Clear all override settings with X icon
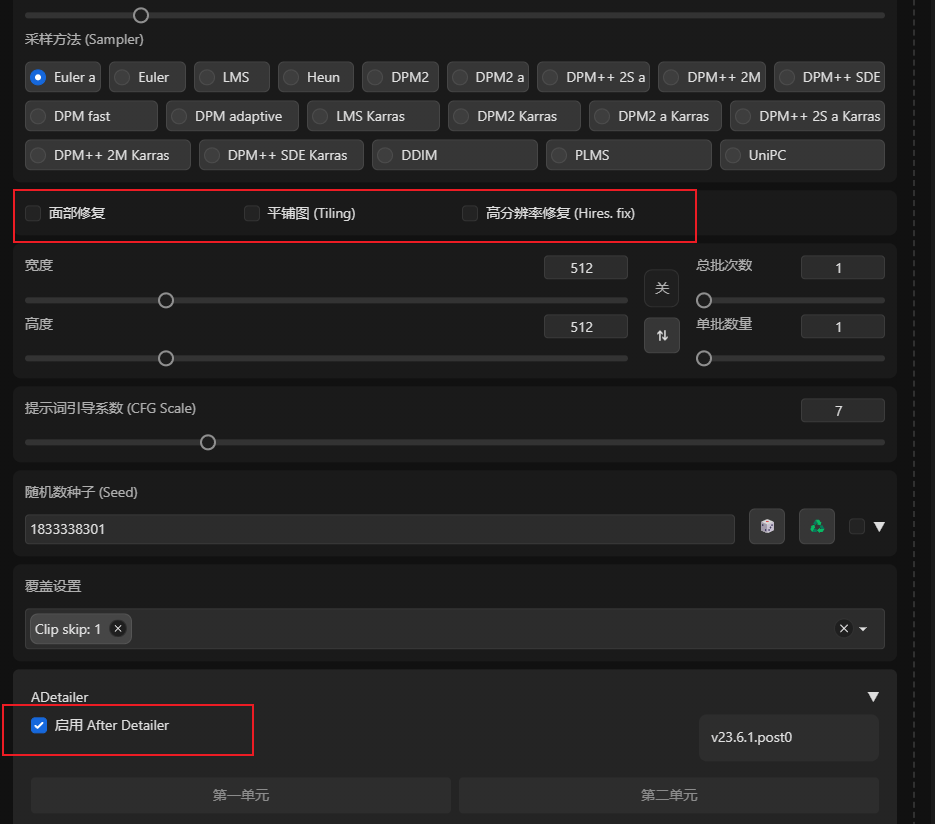 [844, 628]
